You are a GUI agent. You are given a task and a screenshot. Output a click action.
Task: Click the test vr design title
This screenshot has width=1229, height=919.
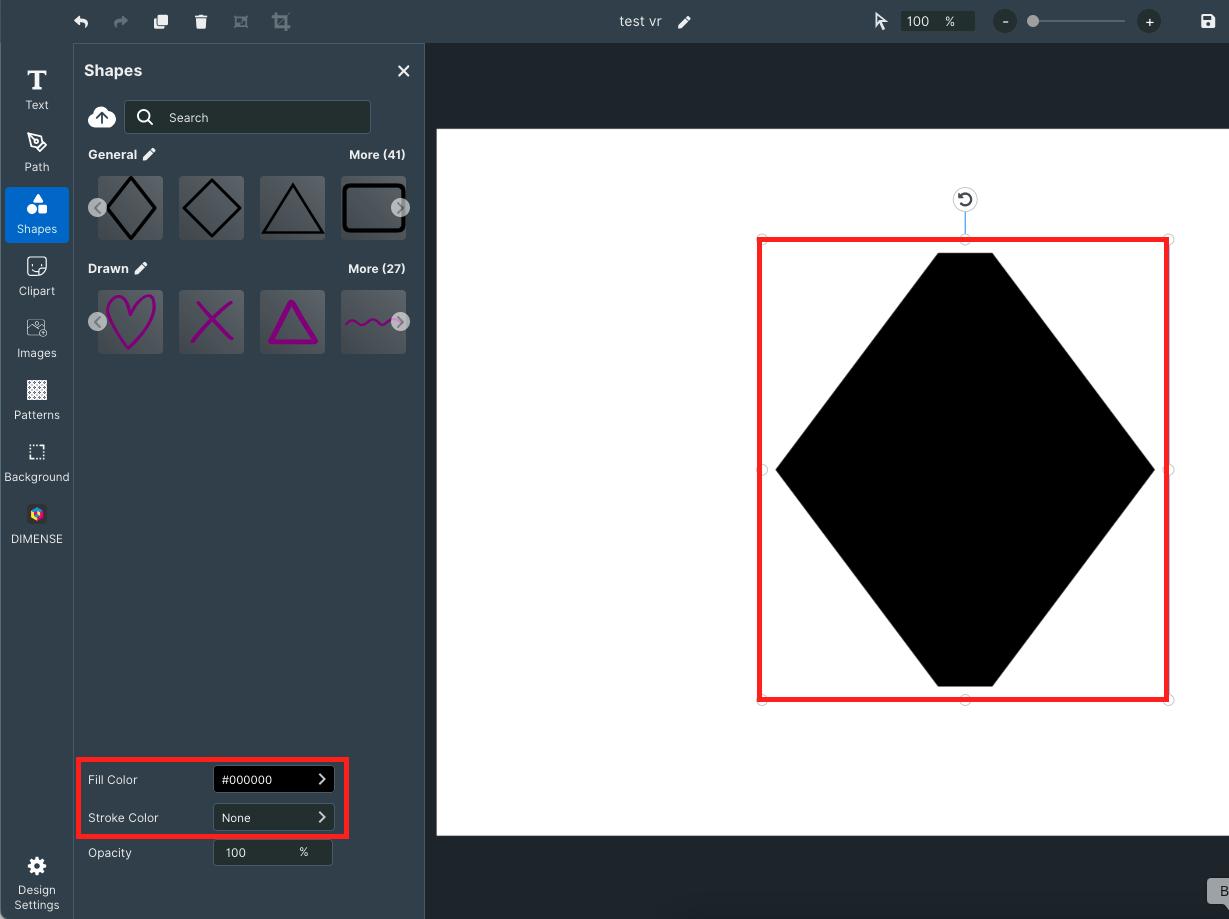pyautogui.click(x=640, y=22)
